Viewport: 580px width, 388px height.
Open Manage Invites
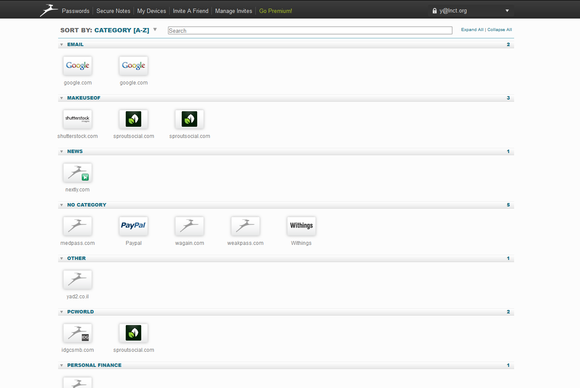(233, 11)
